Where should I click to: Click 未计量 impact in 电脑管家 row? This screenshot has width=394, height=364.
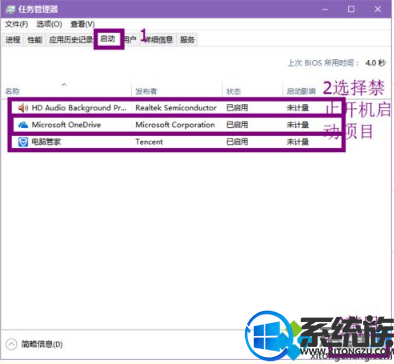point(298,142)
